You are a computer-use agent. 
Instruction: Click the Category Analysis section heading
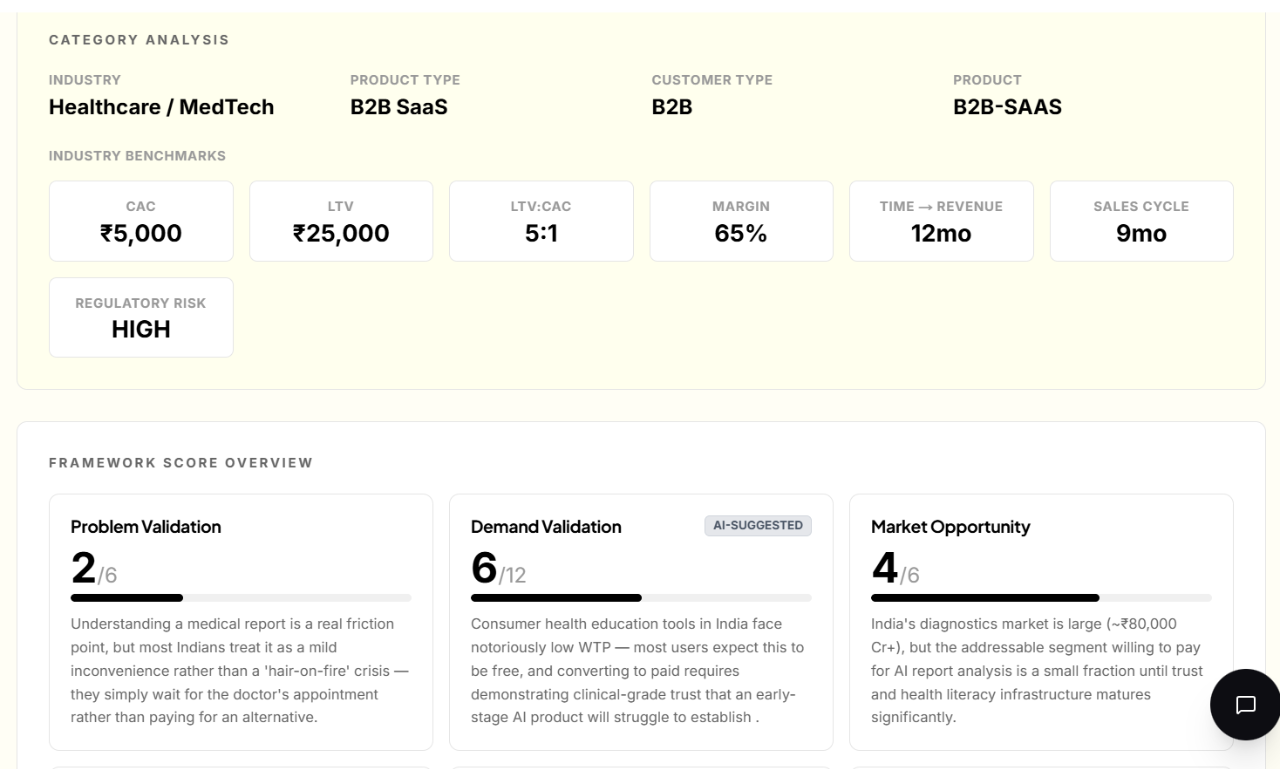click(x=139, y=40)
